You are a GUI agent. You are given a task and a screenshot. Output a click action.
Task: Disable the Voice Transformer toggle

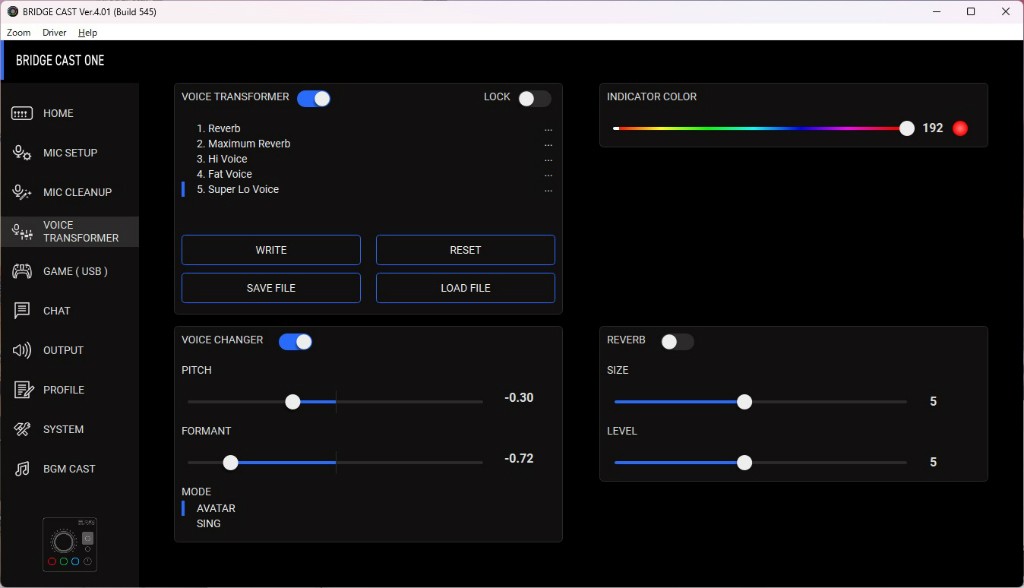314,98
